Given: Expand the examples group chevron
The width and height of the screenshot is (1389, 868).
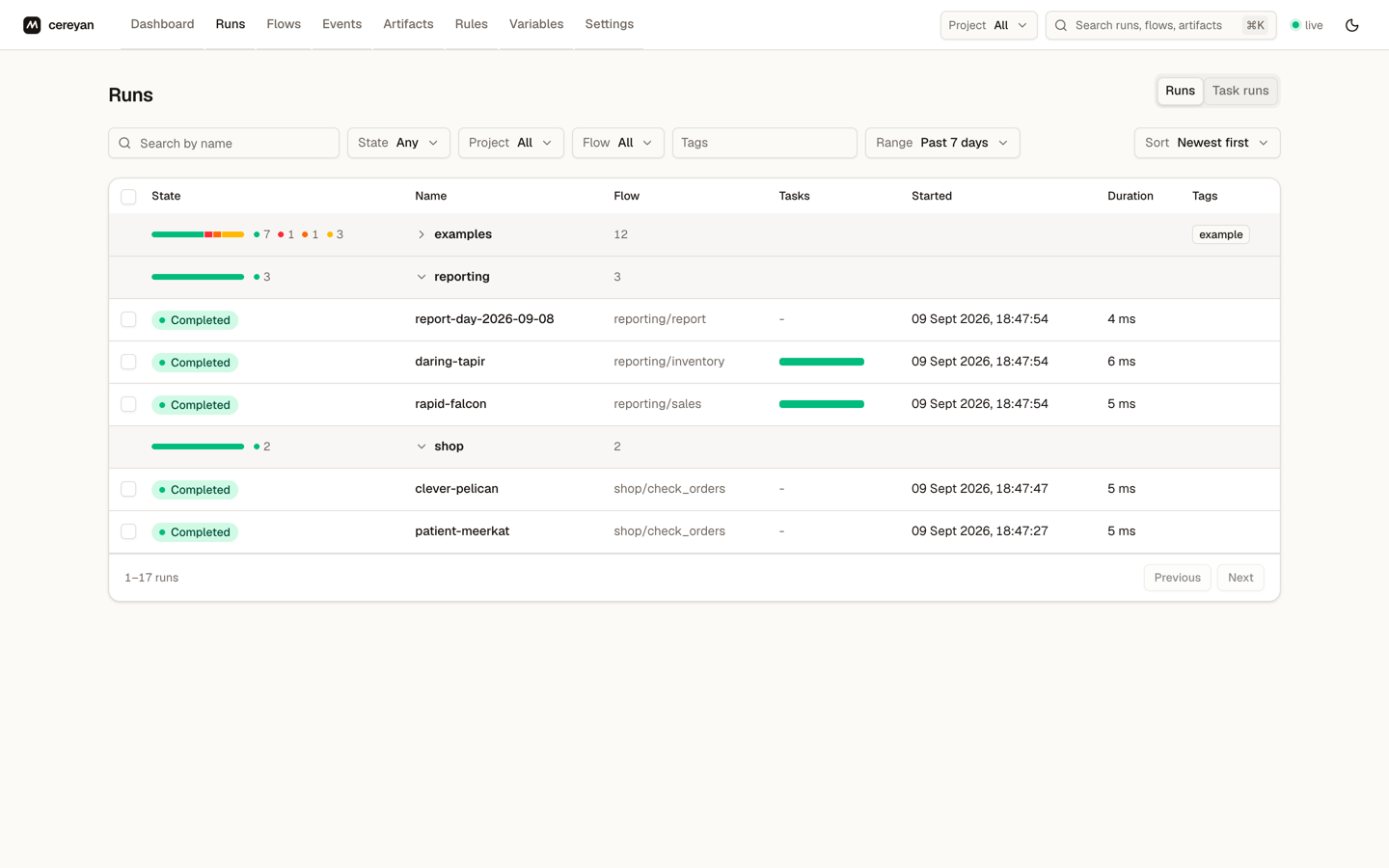Looking at the screenshot, I should point(422,234).
